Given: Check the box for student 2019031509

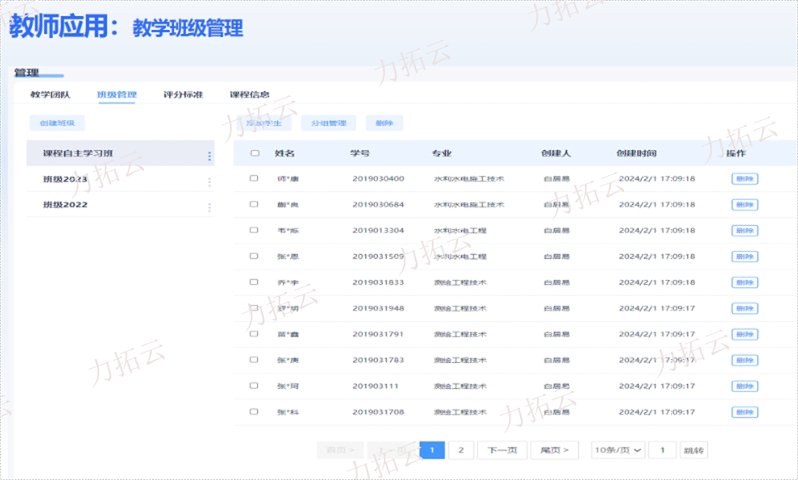Looking at the screenshot, I should pos(254,256).
